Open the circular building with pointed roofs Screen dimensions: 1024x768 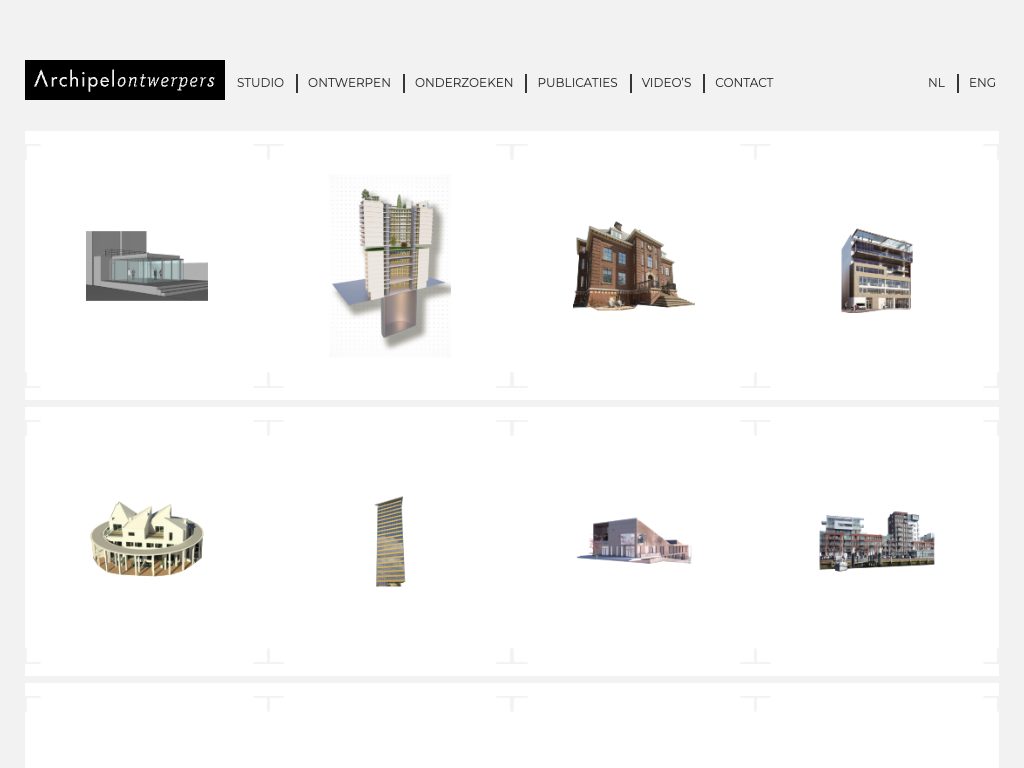tap(147, 540)
